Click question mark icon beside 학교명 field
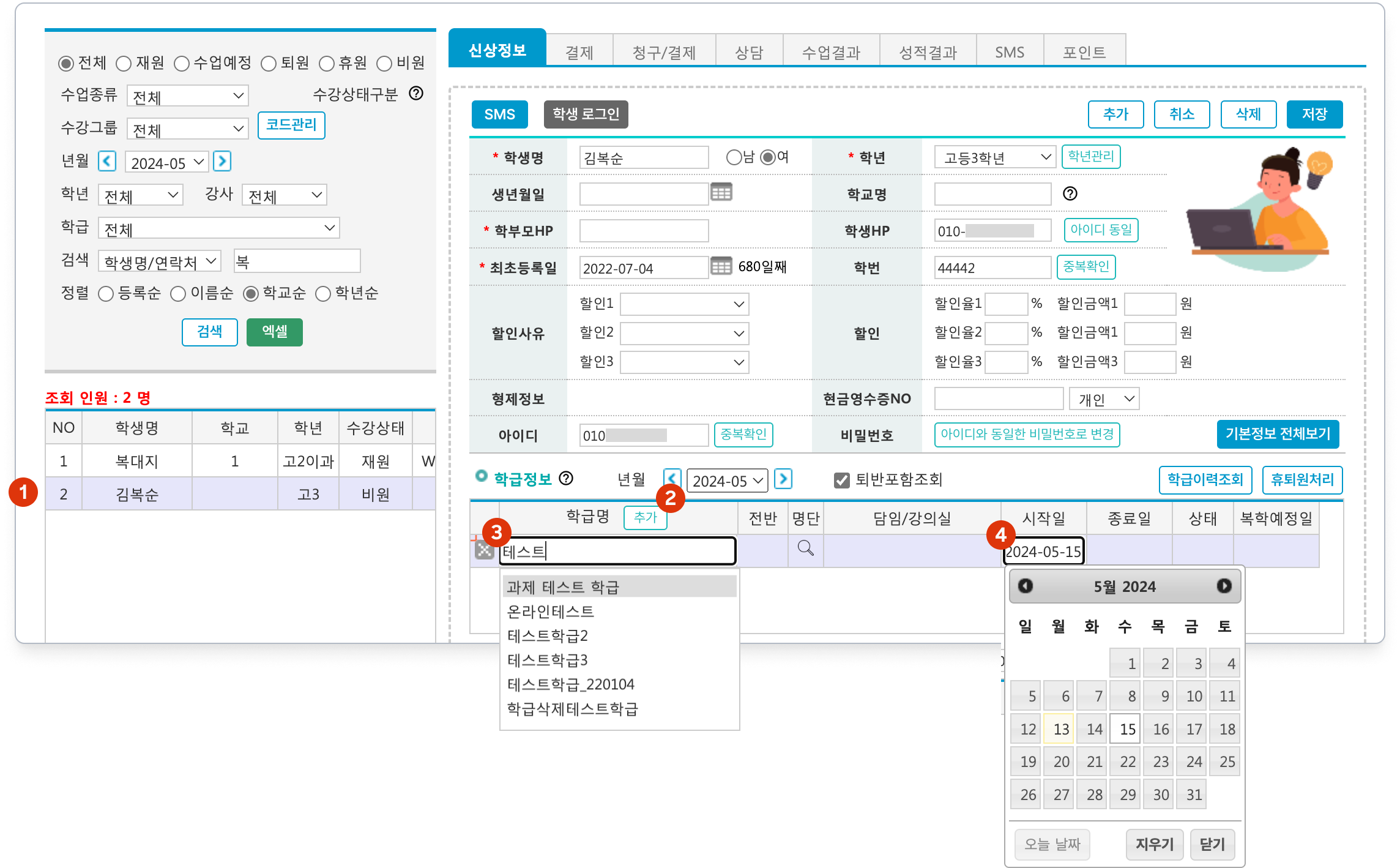This screenshot has width=1400, height=868. (1070, 193)
